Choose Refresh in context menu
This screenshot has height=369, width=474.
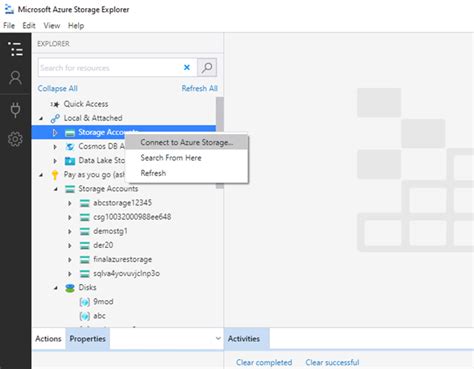[x=187, y=173]
